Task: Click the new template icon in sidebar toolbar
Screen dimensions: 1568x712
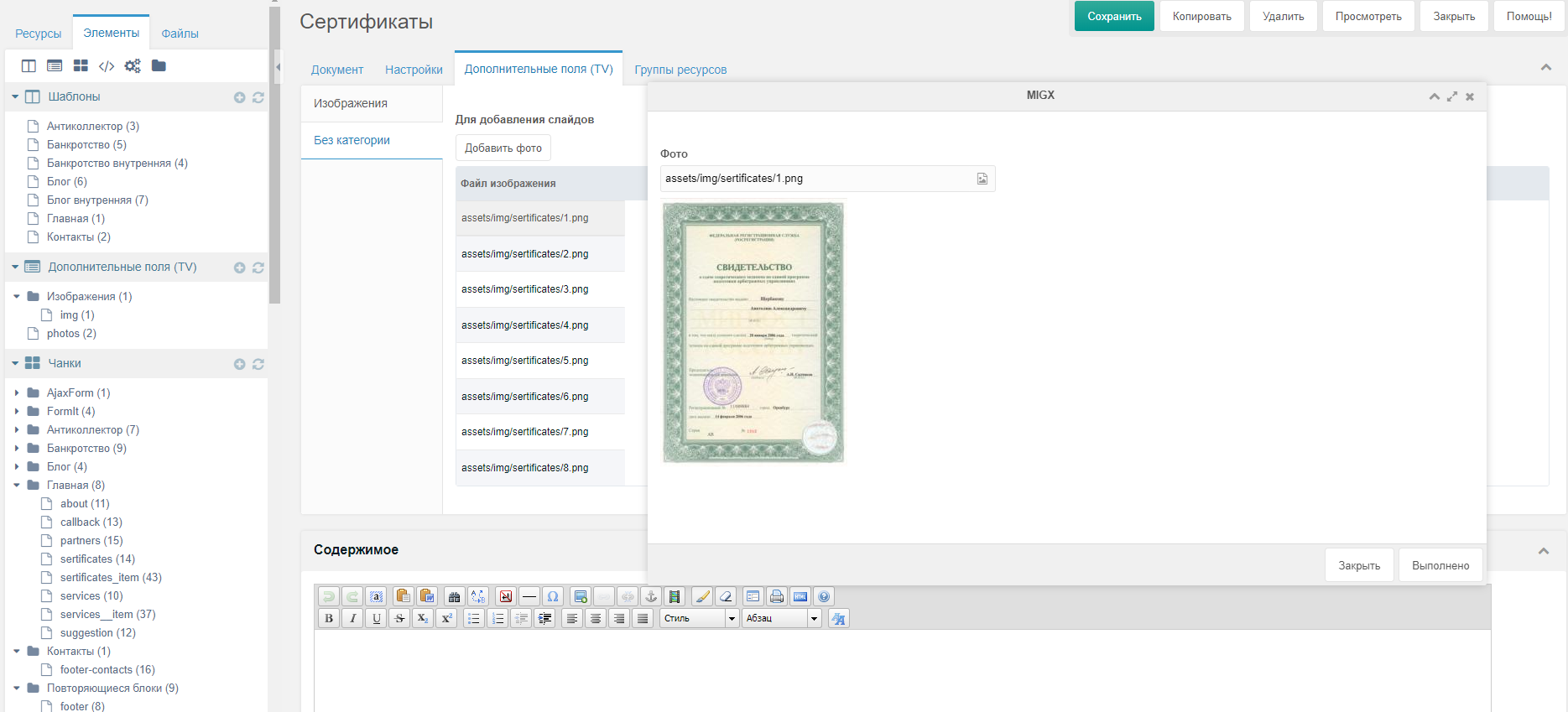Action: pyautogui.click(x=29, y=65)
